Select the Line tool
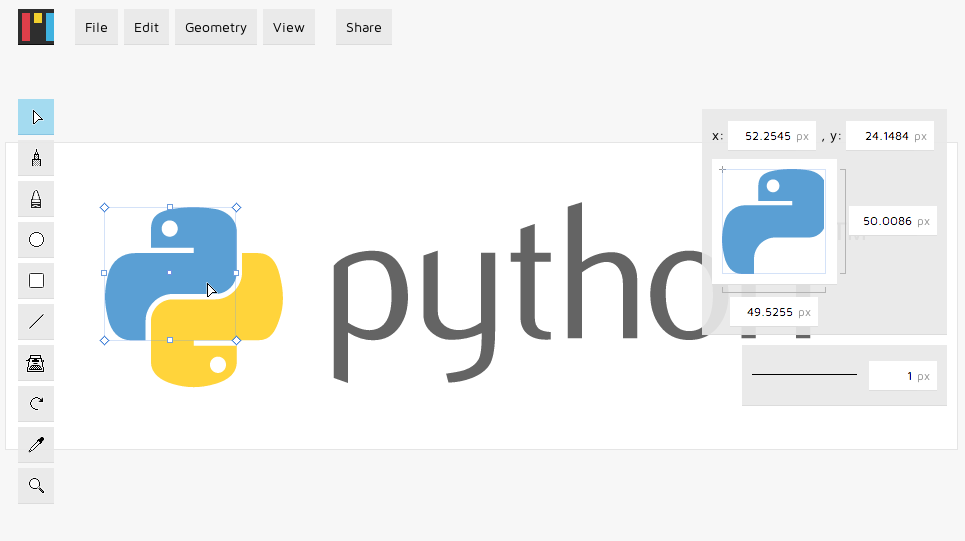 tap(36, 322)
